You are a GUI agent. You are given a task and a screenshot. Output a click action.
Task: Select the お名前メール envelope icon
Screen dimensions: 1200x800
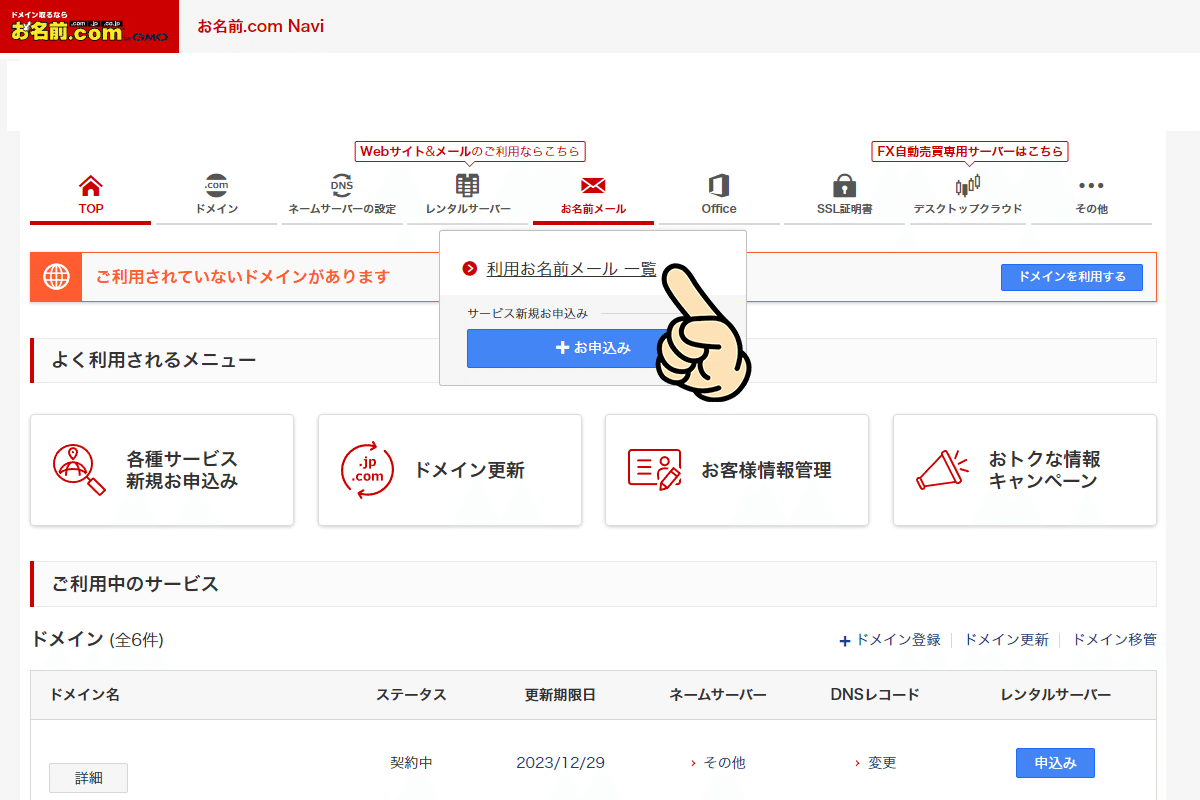click(x=592, y=186)
